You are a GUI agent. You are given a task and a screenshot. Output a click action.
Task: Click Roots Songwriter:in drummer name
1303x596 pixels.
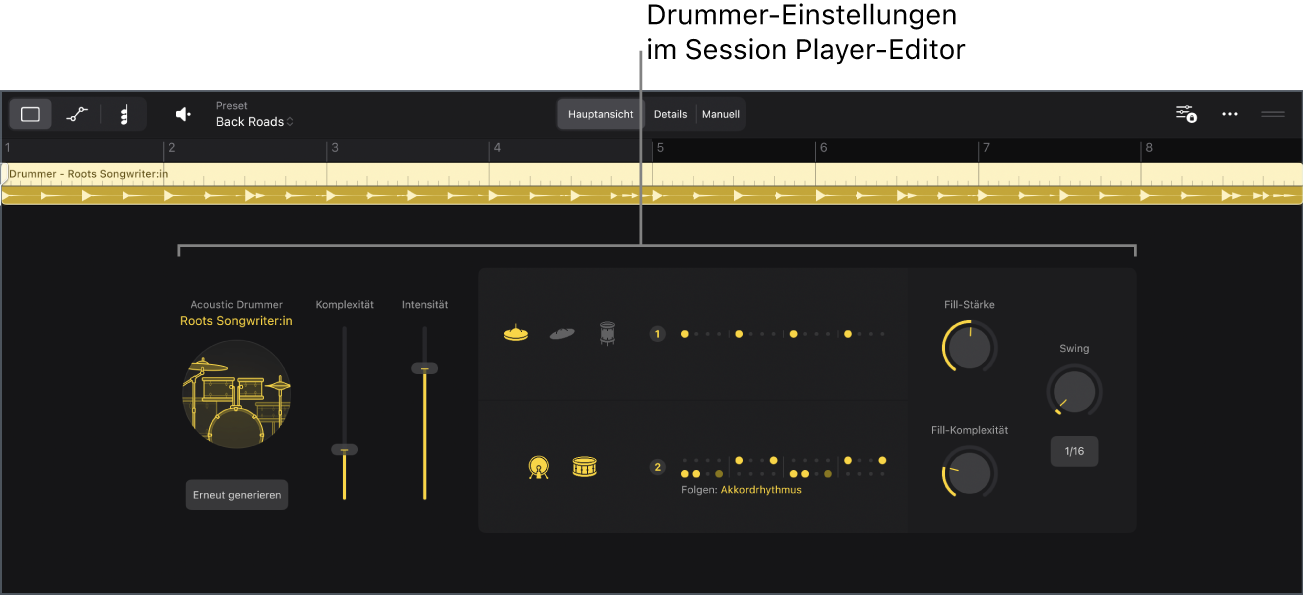(236, 321)
